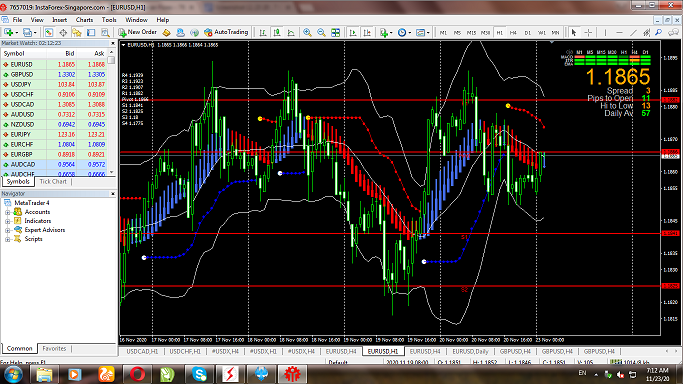Open the Templates dropdown arrow
Image resolution: width=683 pixels, height=384 pixels.
click(x=428, y=33)
